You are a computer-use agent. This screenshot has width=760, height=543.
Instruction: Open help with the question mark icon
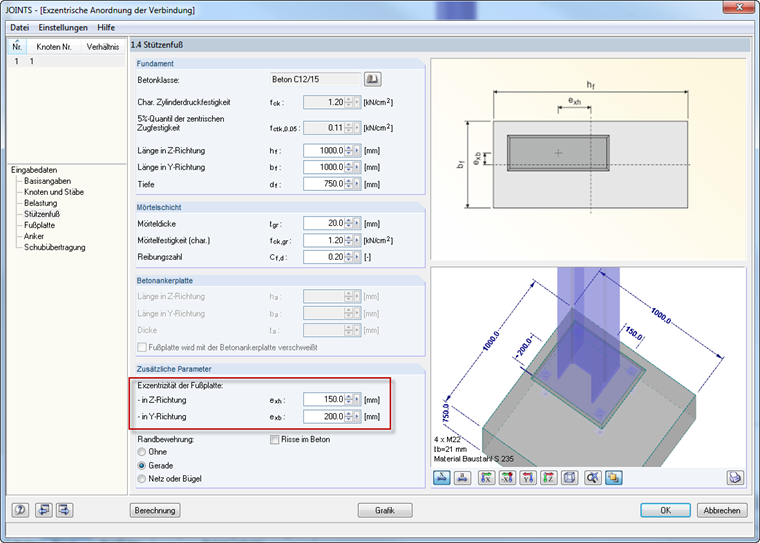click(x=20, y=510)
